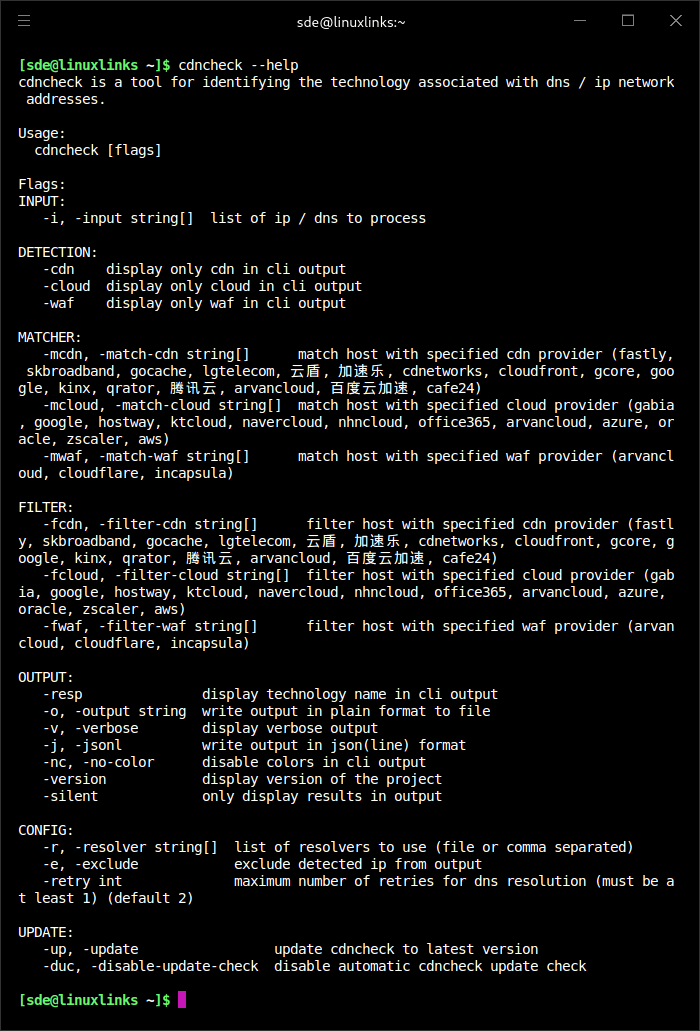
Task: Click the -retry int flag text
Action: pos(82,881)
